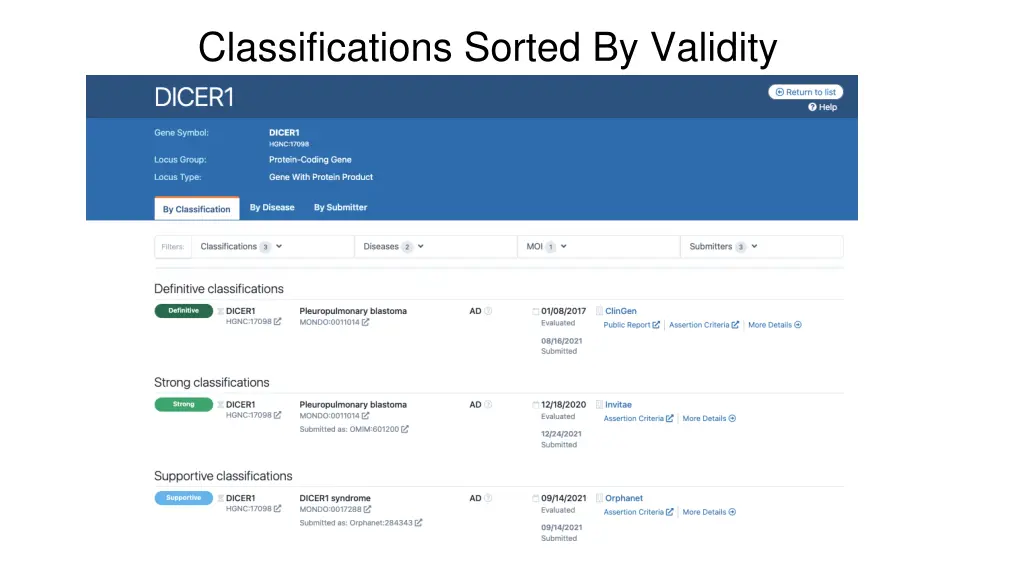Click the external link icon on Invitae Assertion Criteria
This screenshot has width=1024, height=576.
pyautogui.click(x=667, y=418)
